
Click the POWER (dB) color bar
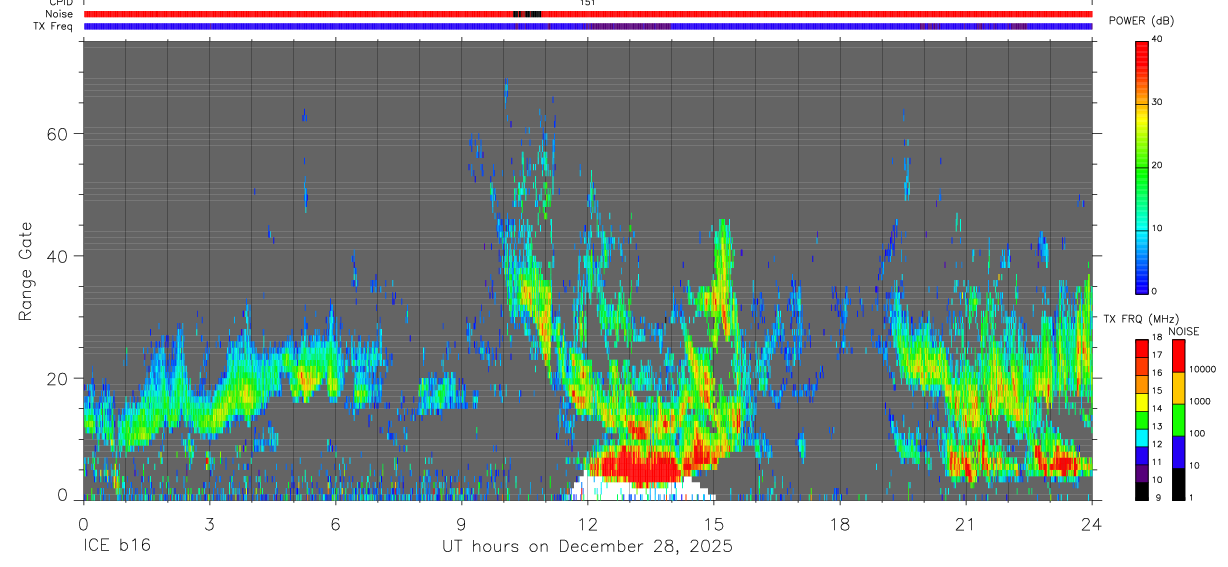click(x=1142, y=166)
